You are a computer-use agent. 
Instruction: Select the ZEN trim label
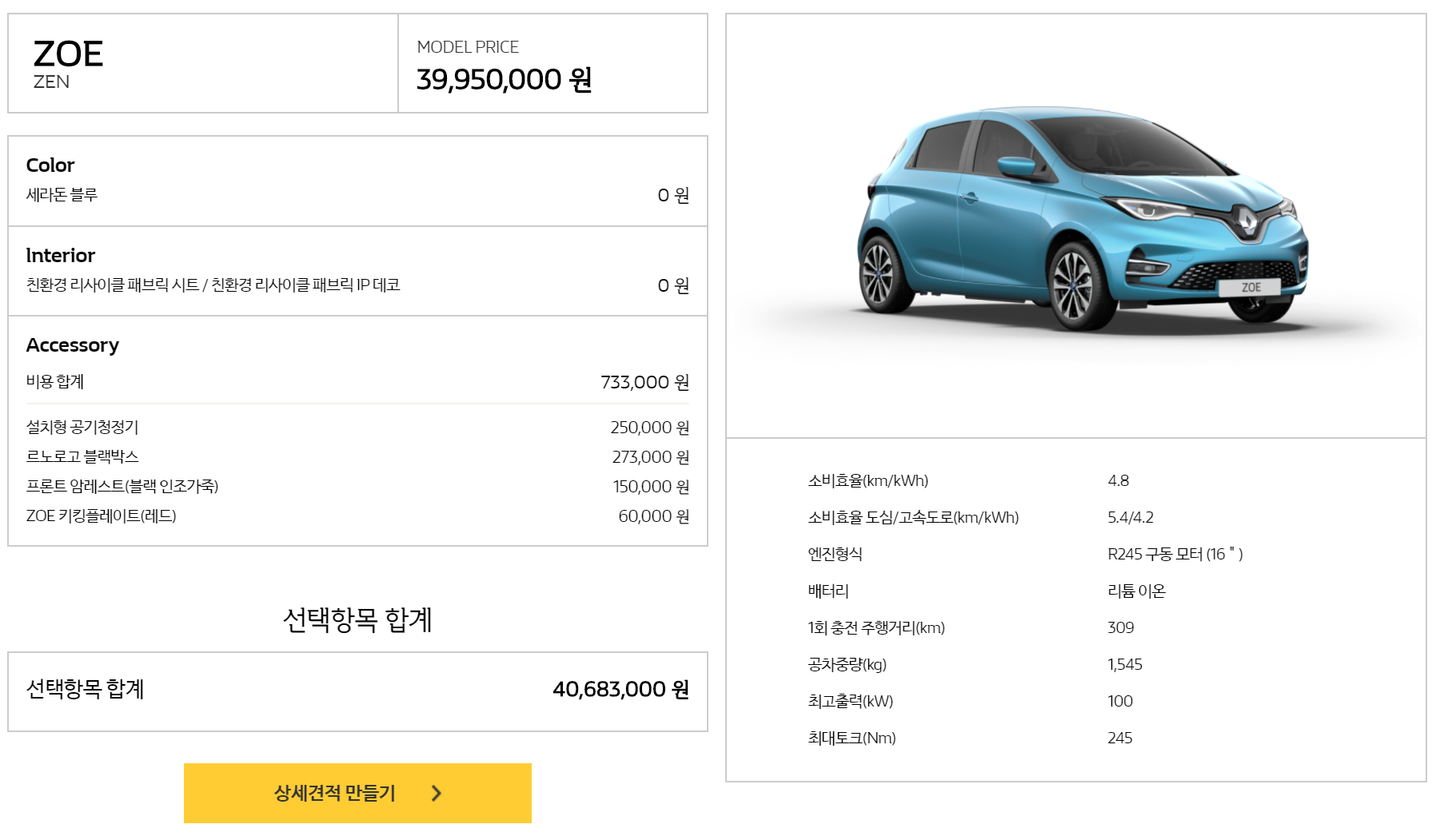pos(51,82)
